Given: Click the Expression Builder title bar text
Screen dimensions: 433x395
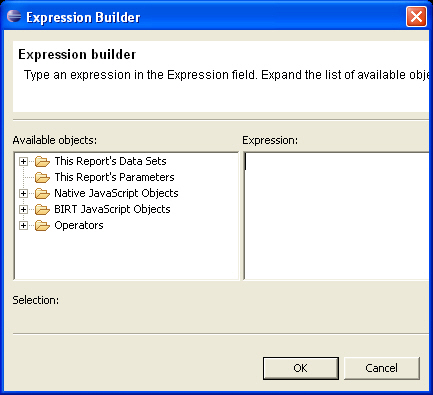Looking at the screenshot, I should point(83,17).
